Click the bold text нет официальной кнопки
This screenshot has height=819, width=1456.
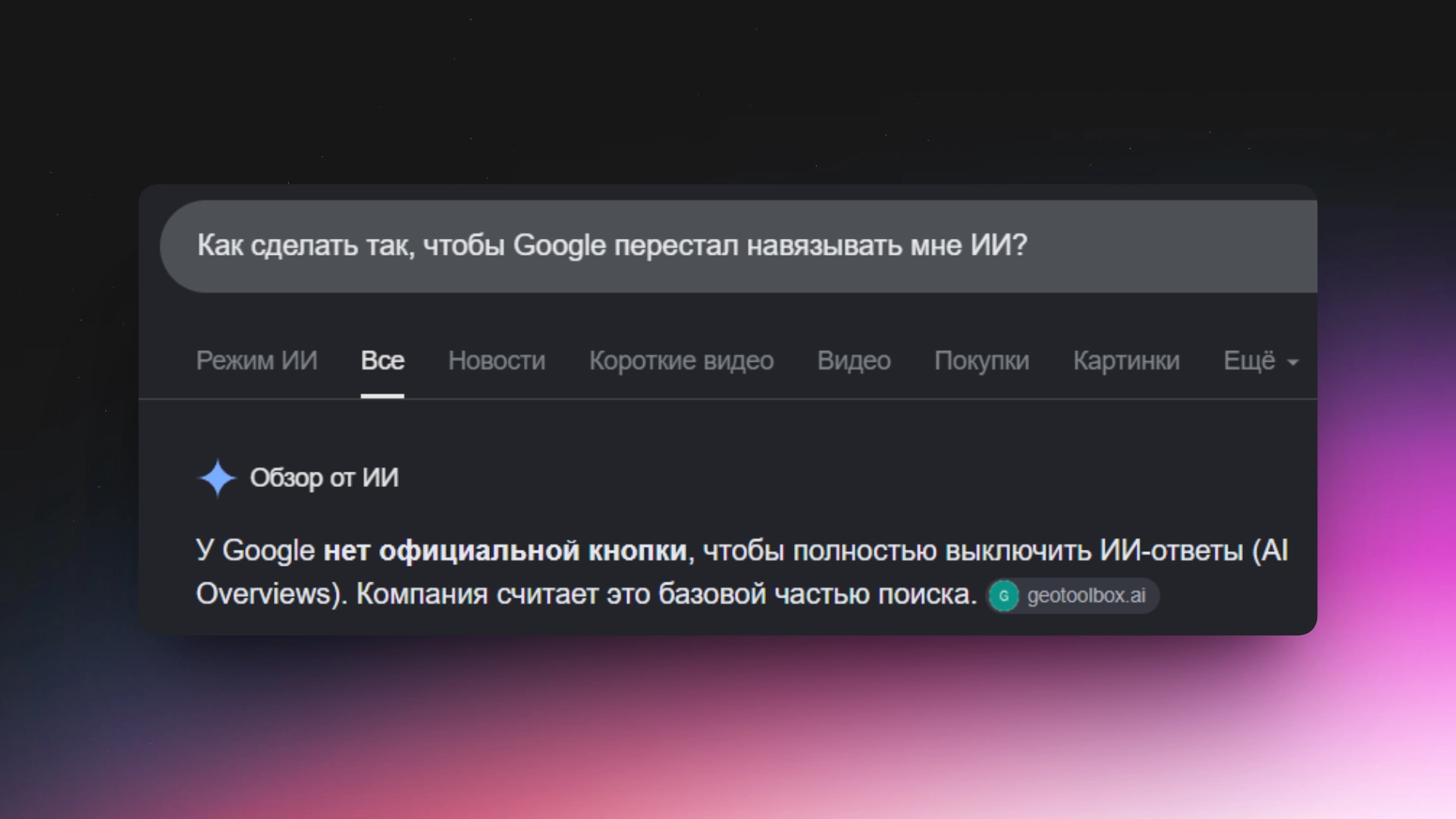pyautogui.click(x=505, y=551)
